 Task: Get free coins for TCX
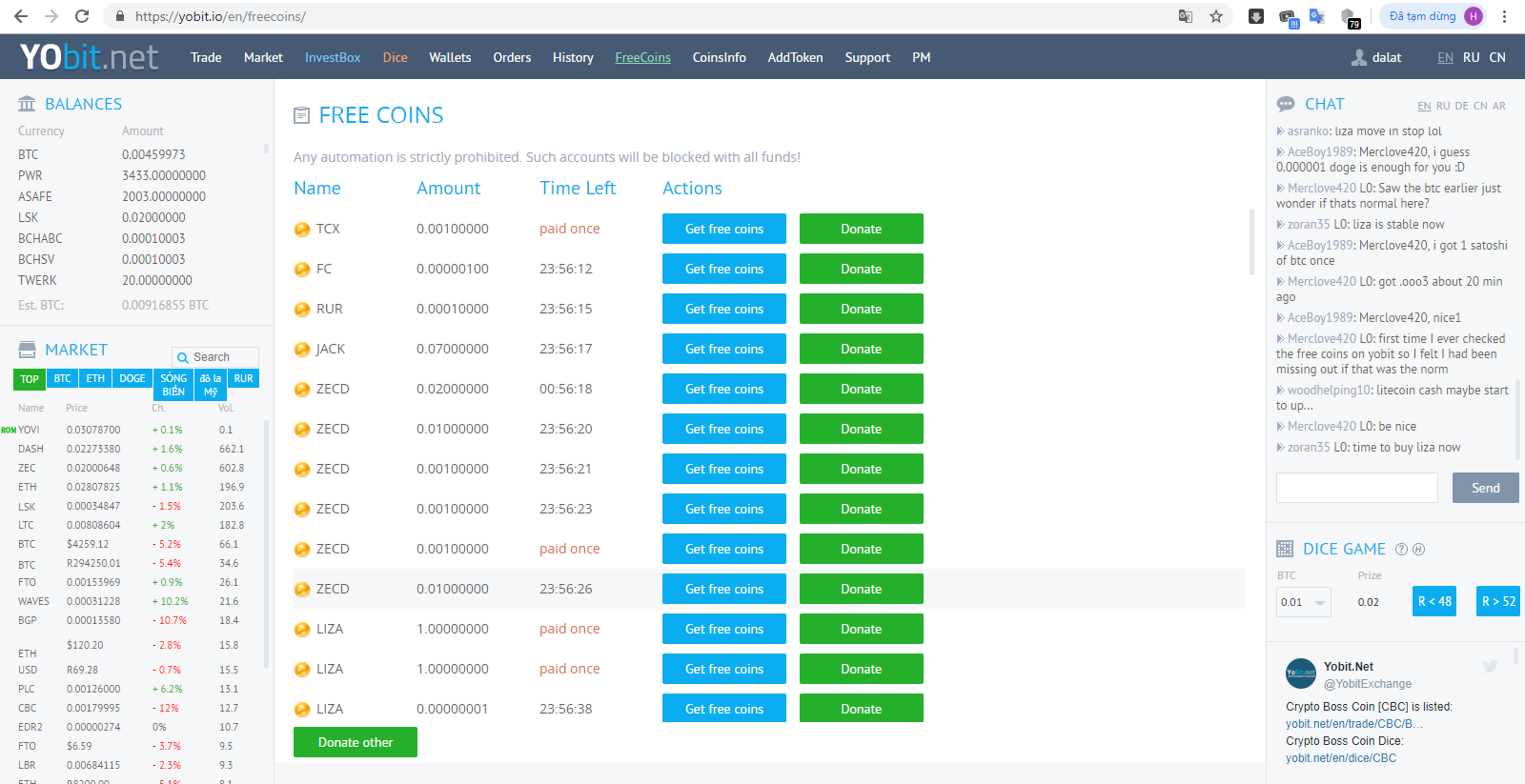pyautogui.click(x=724, y=229)
